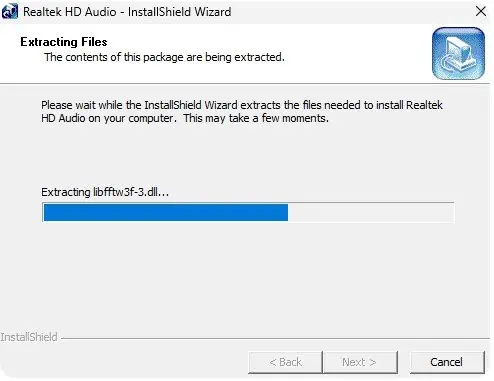Click the InstallShield branding label
Image resolution: width=494 pixels, height=381 pixels.
29,337
